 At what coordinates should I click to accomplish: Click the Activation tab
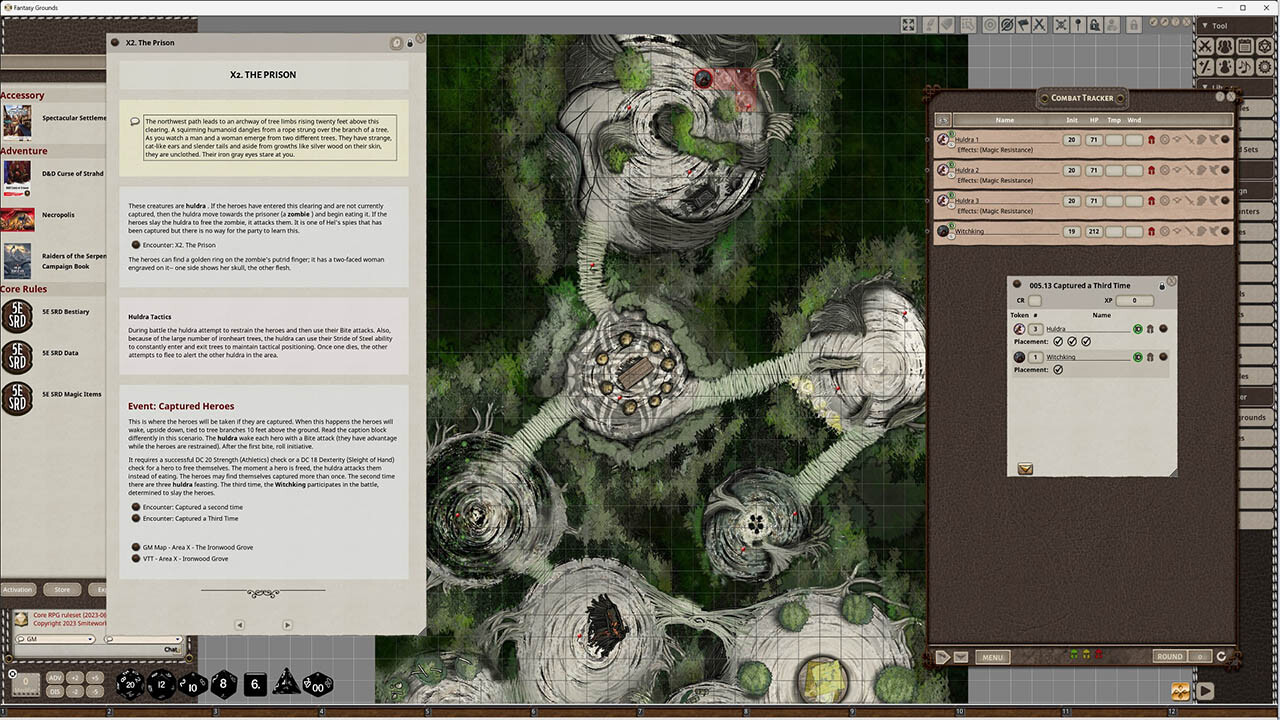tap(17, 589)
